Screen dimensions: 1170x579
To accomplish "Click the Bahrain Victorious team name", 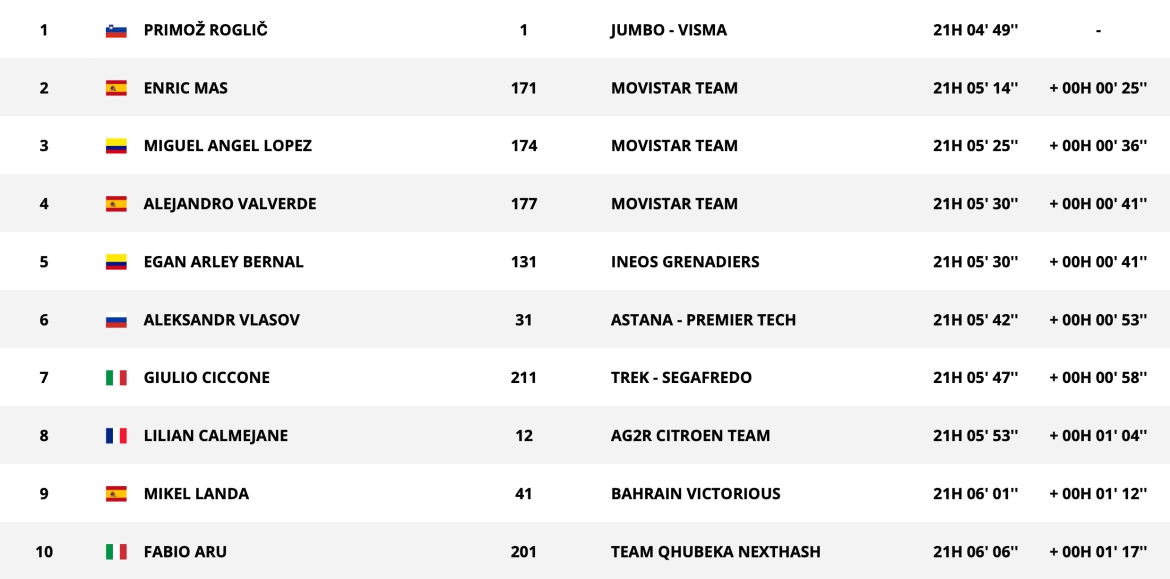I will (695, 494).
